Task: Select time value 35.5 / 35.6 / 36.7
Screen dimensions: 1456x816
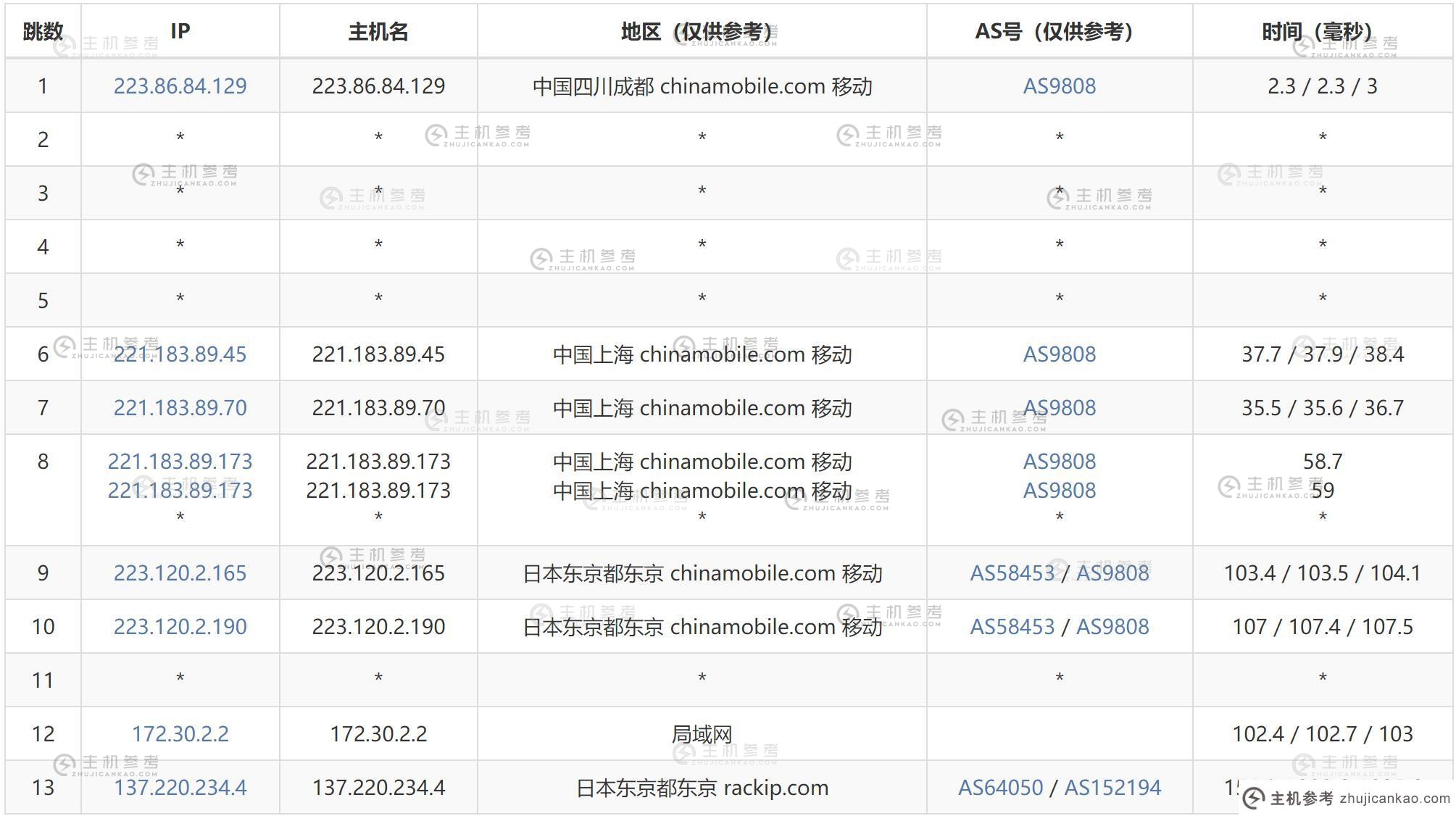Action: [x=1322, y=408]
